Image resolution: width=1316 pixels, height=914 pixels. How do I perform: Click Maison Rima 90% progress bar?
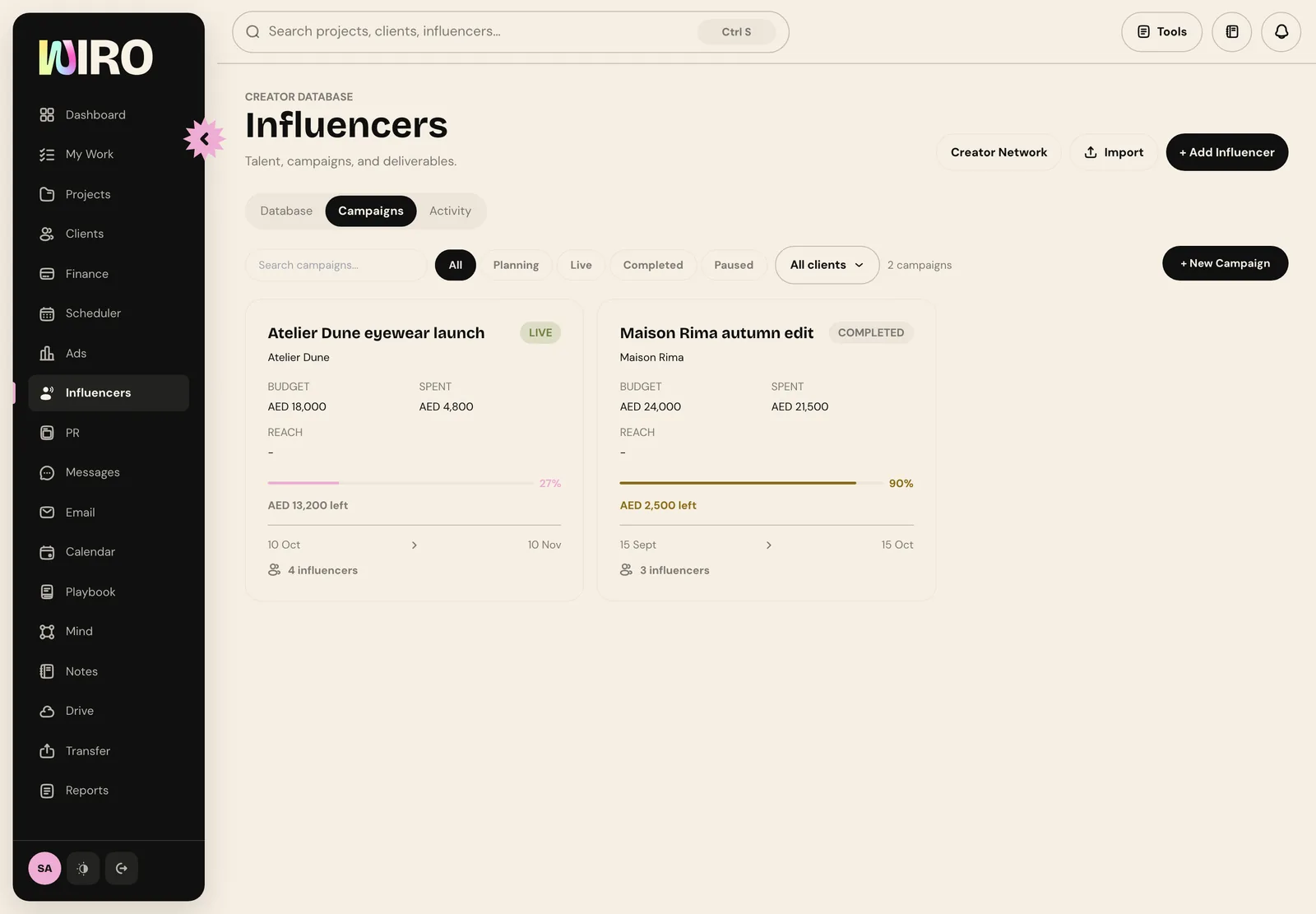tap(751, 483)
